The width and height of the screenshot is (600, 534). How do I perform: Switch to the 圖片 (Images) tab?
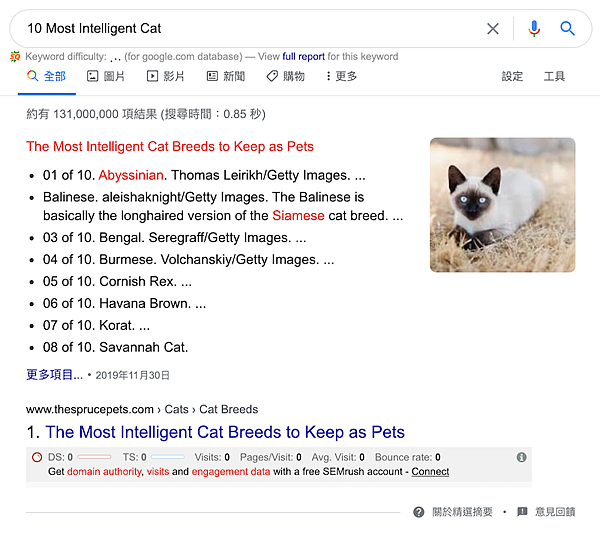click(x=106, y=76)
